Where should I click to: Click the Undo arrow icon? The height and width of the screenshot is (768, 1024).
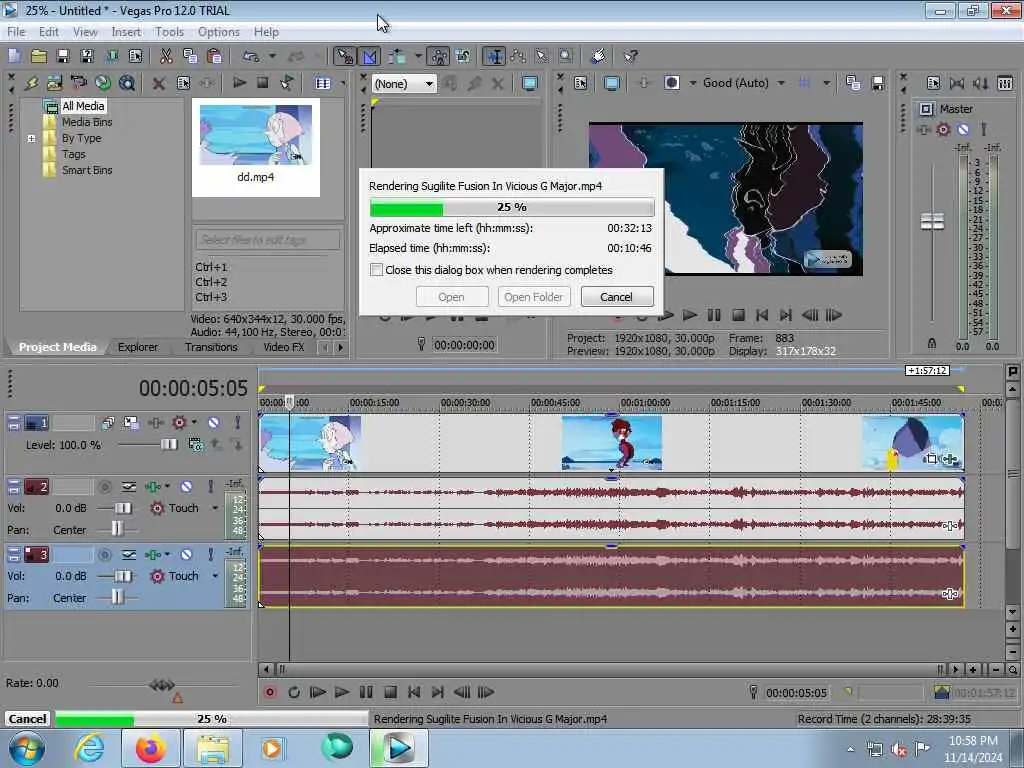click(251, 56)
